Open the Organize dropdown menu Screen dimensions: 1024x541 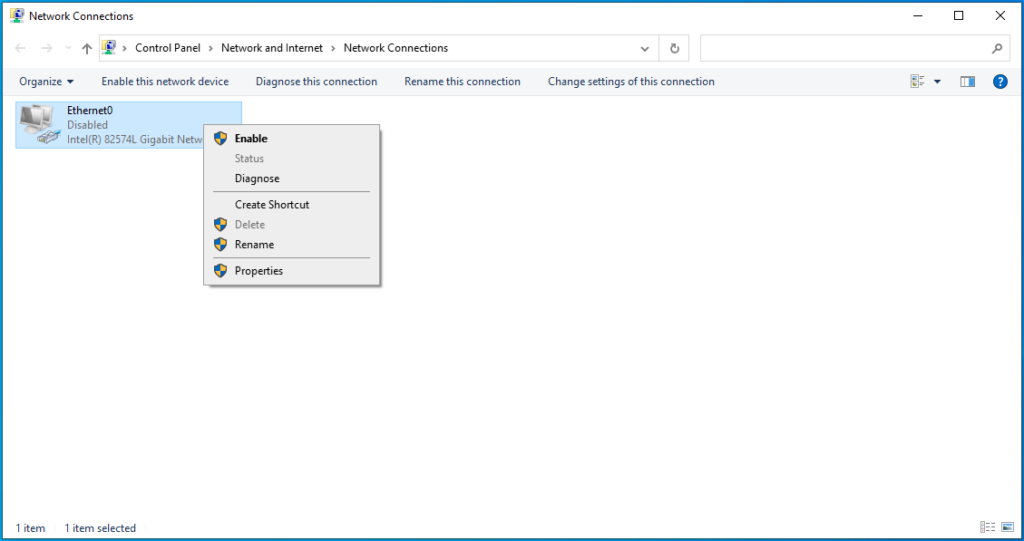pos(46,82)
